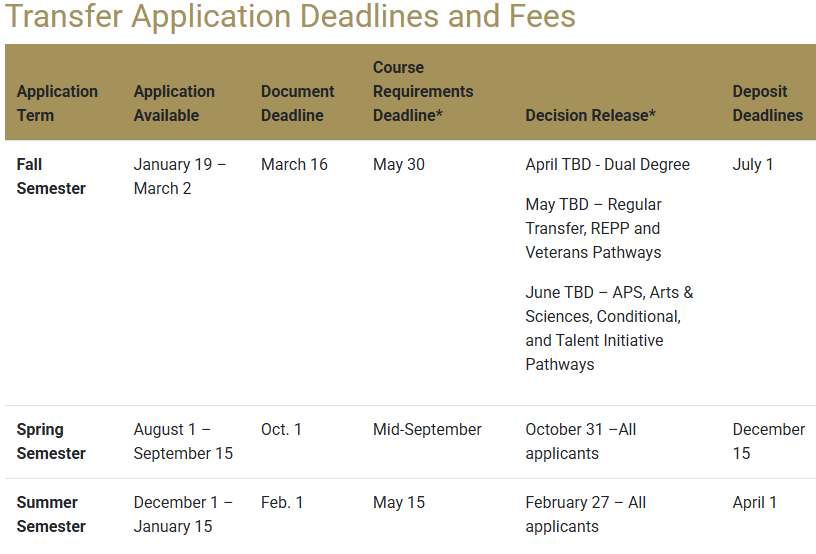Select 'Course Requirements Deadline*' header

click(423, 91)
